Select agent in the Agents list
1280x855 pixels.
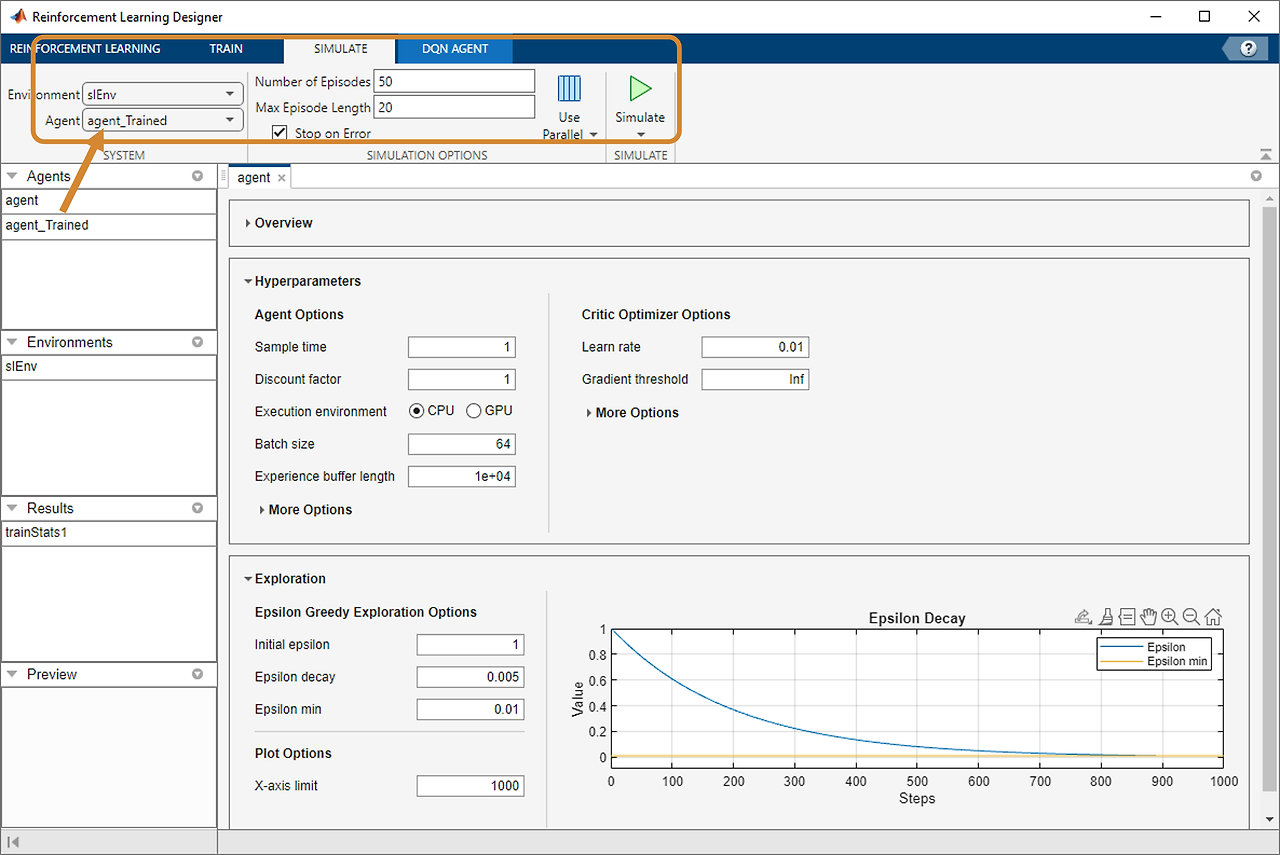(x=109, y=200)
